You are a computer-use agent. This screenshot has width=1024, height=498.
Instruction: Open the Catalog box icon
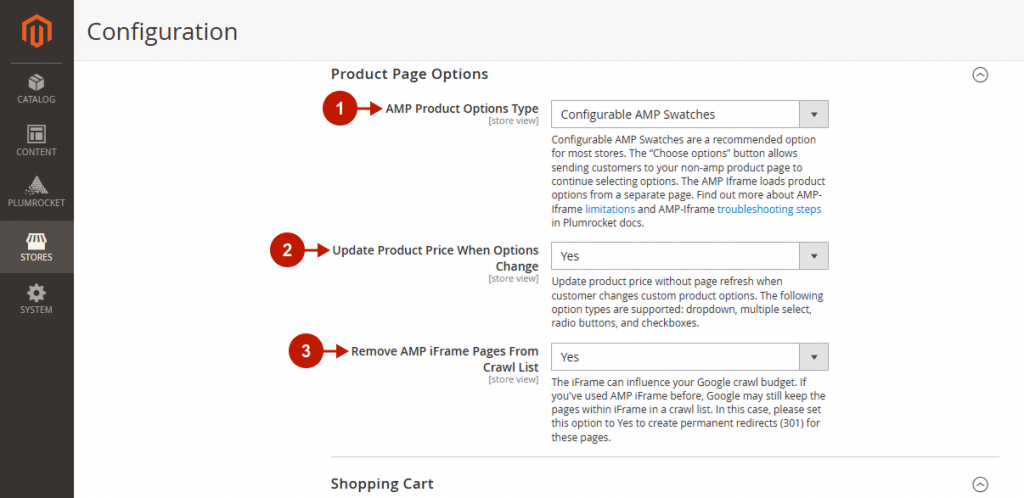[36, 82]
